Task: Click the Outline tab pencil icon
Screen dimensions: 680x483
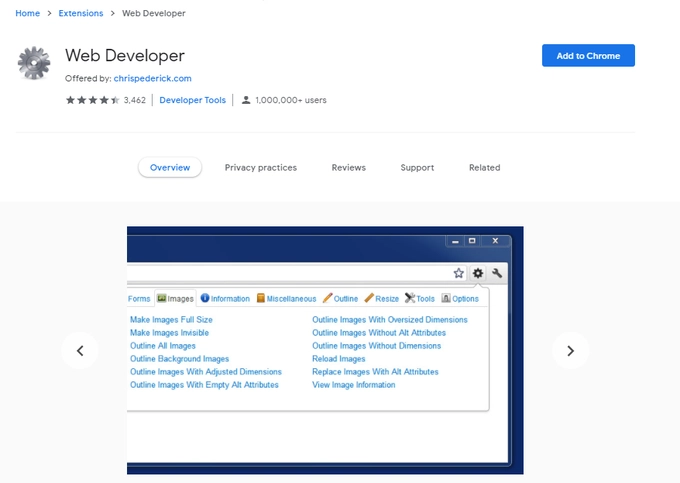Action: 327,298
